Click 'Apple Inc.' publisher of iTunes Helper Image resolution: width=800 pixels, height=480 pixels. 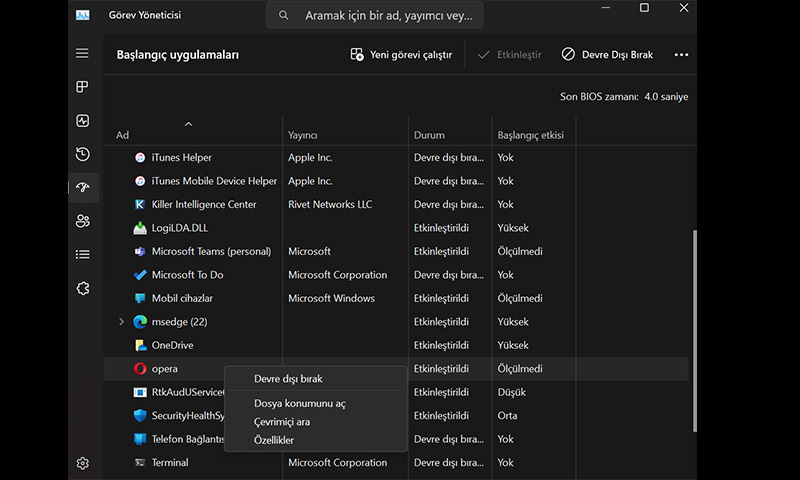point(310,158)
